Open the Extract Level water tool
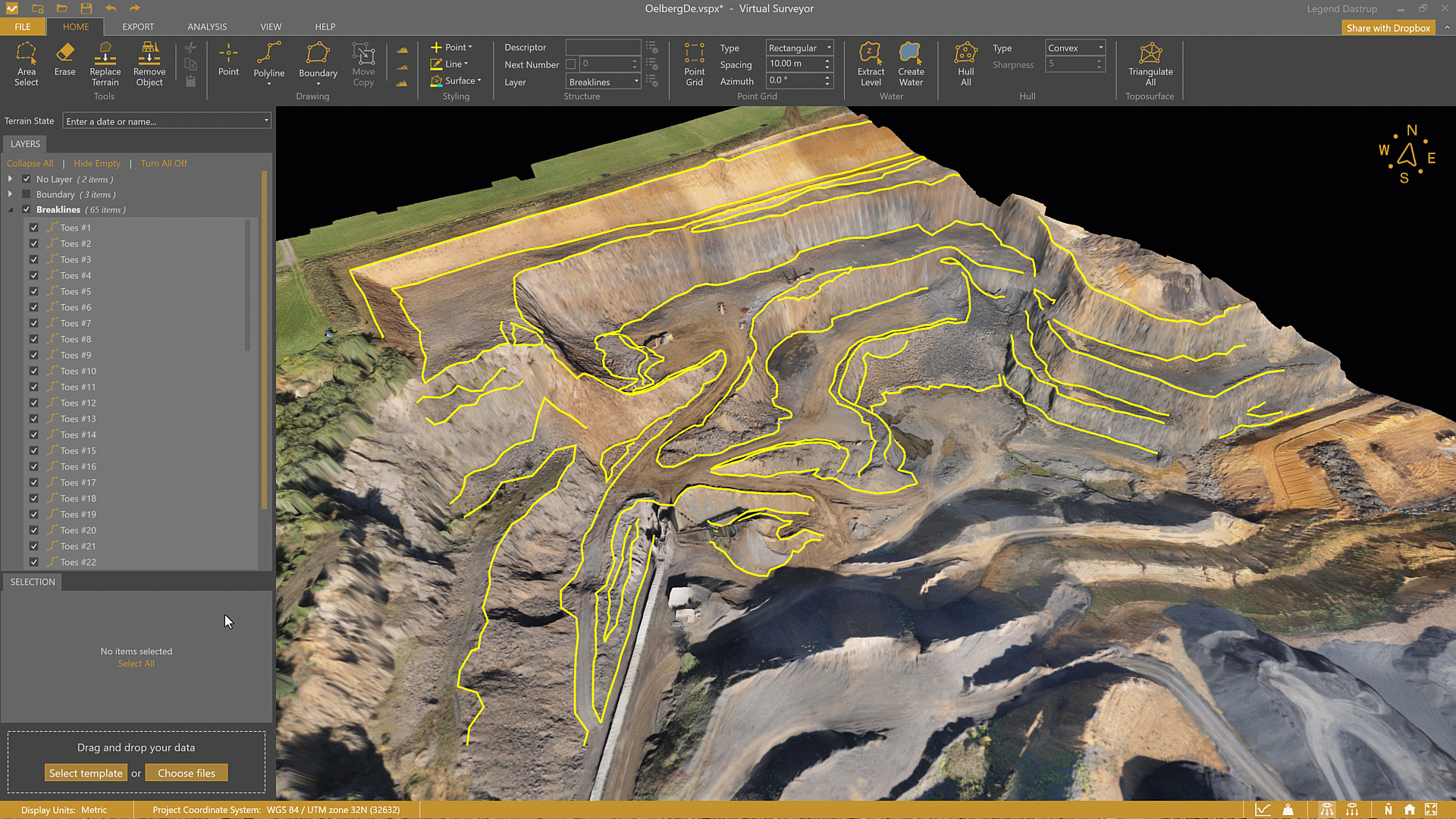The height and width of the screenshot is (819, 1456). click(871, 64)
